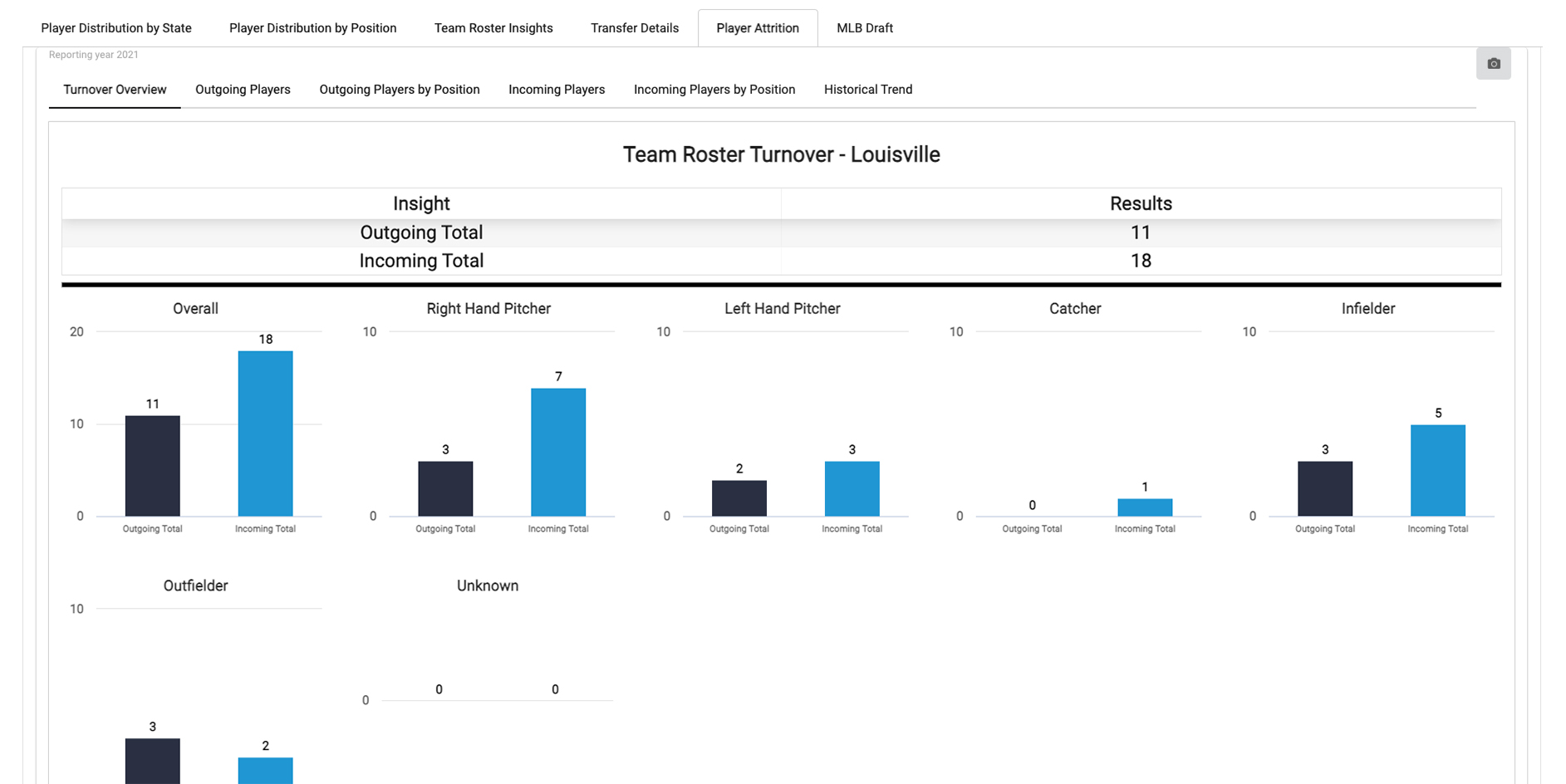Open the Outgoing Players sub-tab

coord(243,90)
